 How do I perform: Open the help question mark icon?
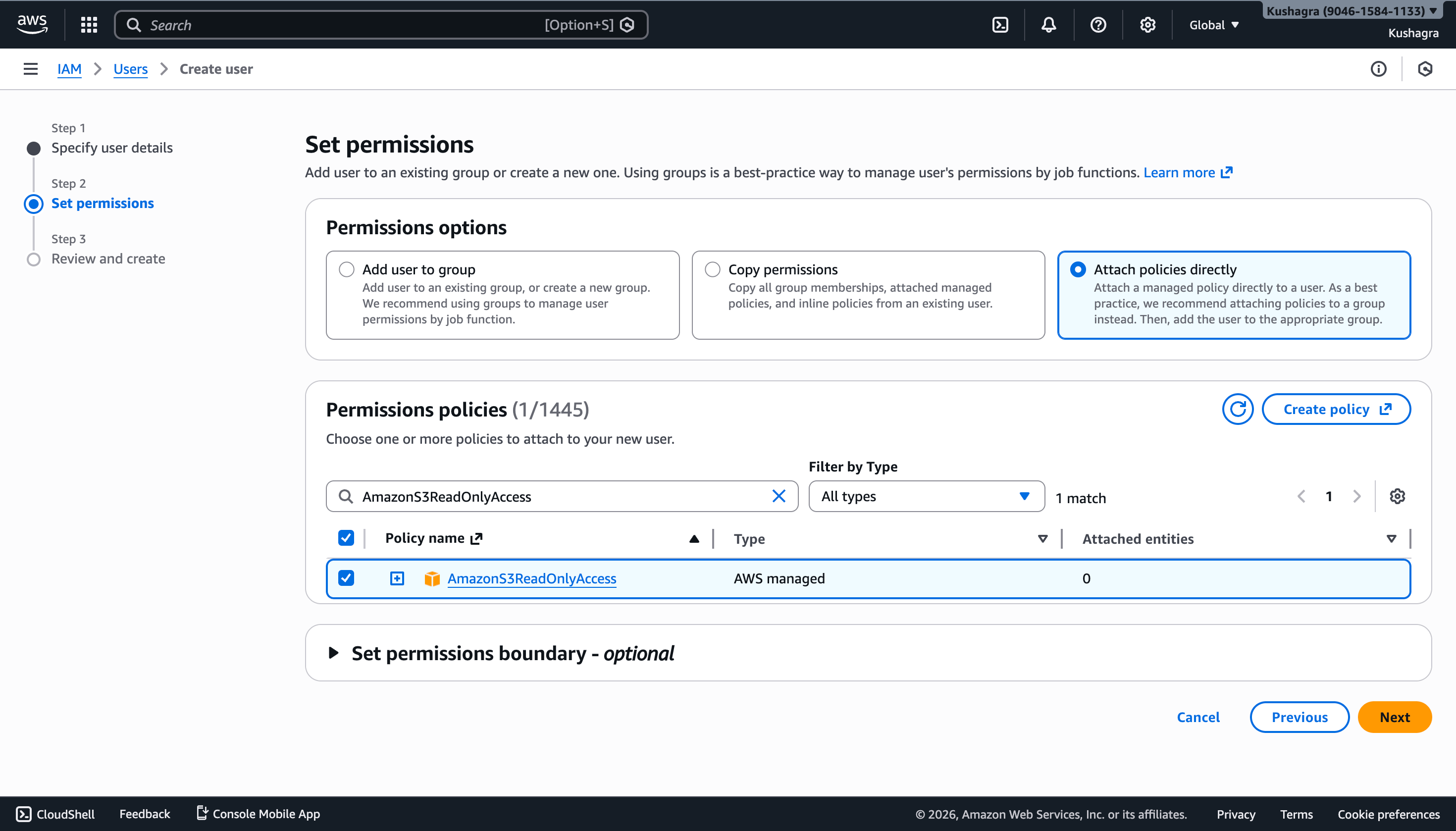[x=1098, y=25]
